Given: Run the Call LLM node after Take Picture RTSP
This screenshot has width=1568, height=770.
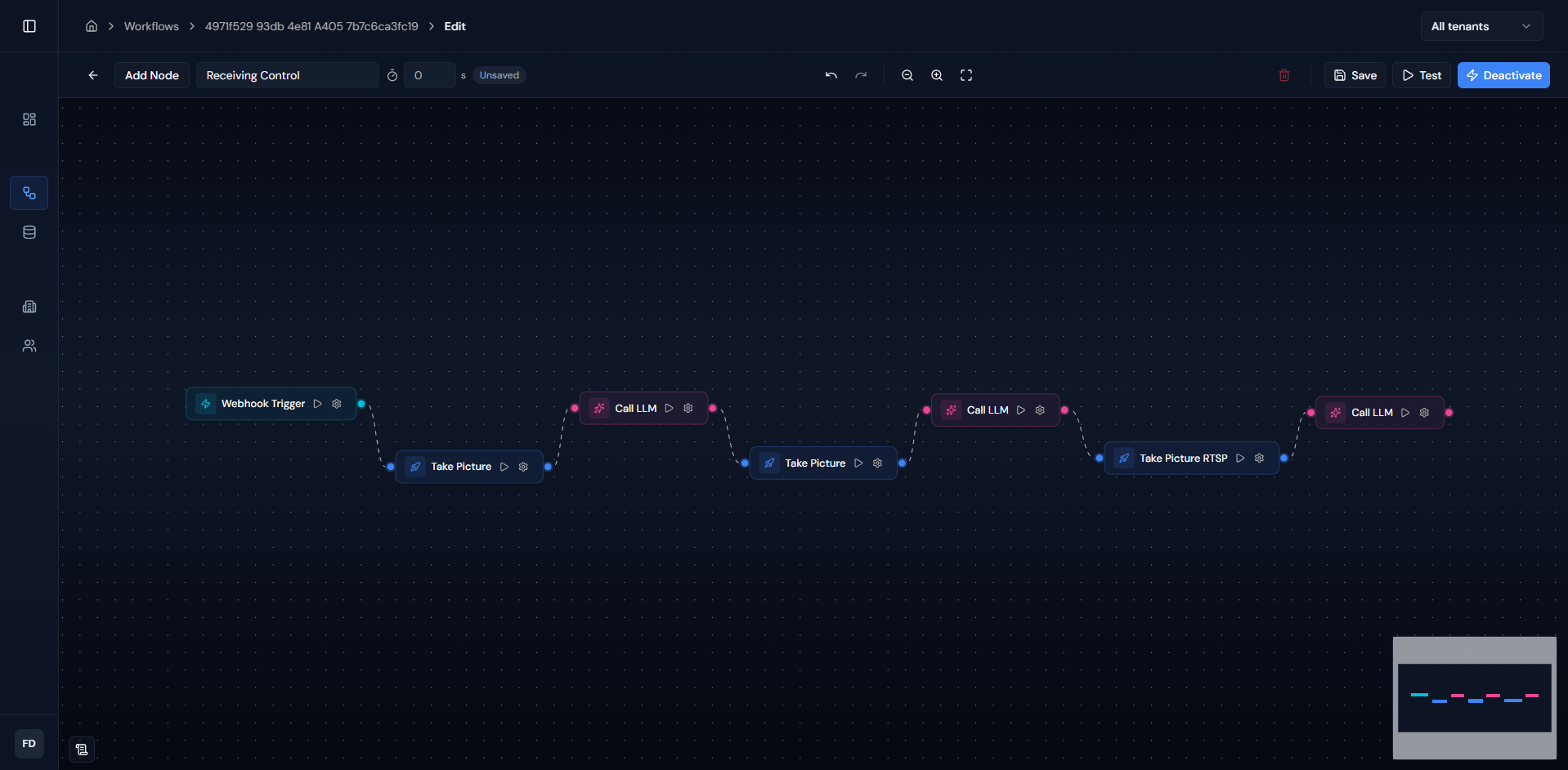Looking at the screenshot, I should [x=1405, y=413].
